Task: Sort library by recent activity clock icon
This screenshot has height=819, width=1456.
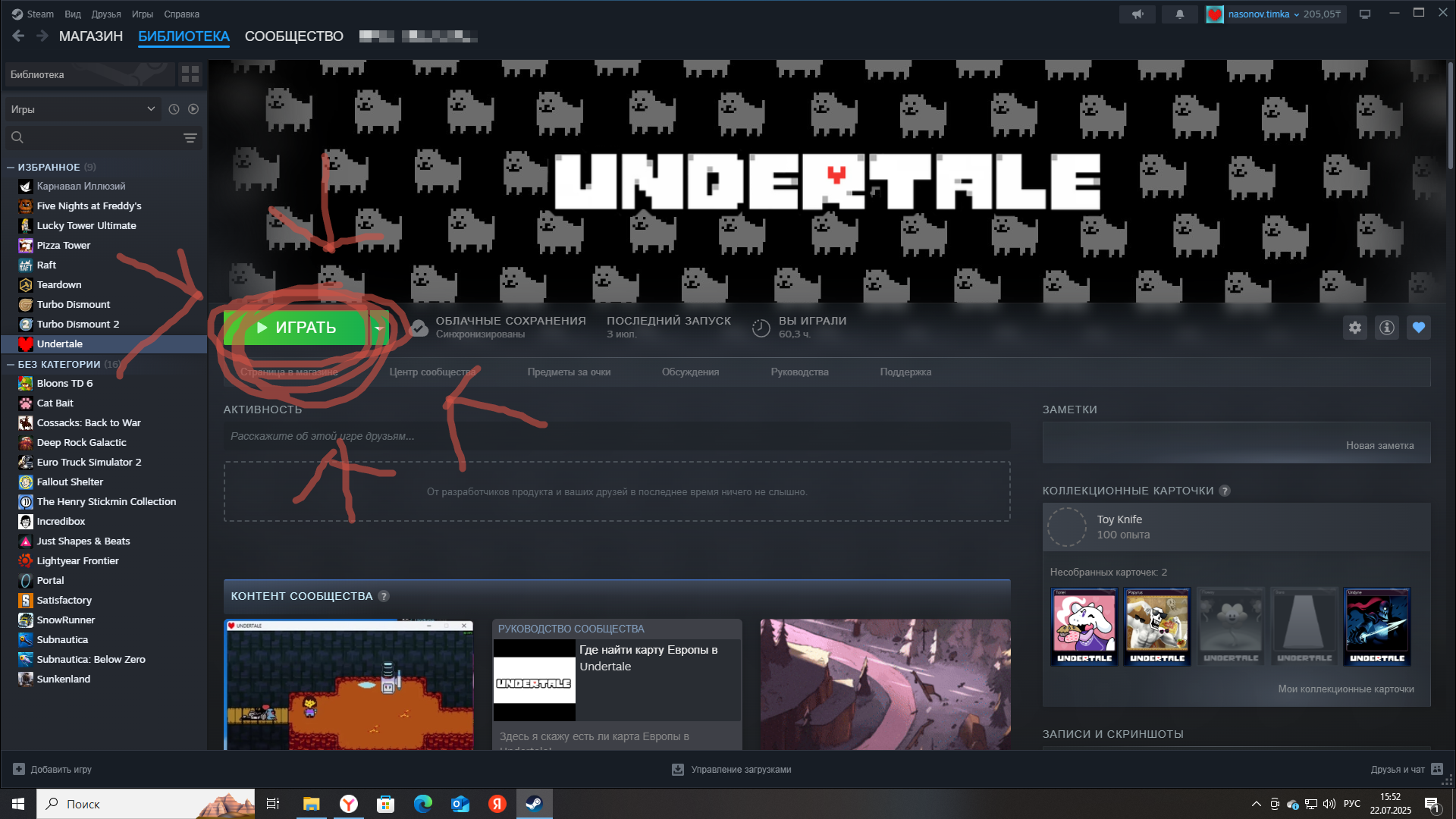Action: pos(174,109)
